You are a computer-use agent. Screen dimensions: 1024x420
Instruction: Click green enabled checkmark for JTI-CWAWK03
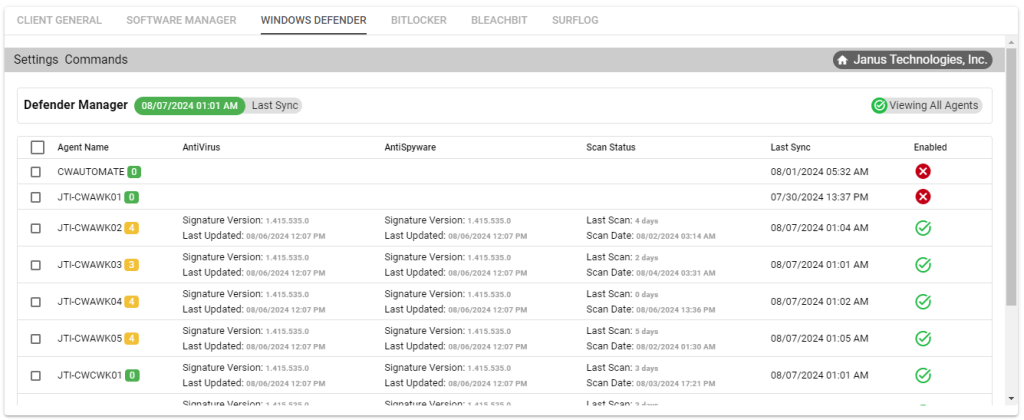point(923,265)
